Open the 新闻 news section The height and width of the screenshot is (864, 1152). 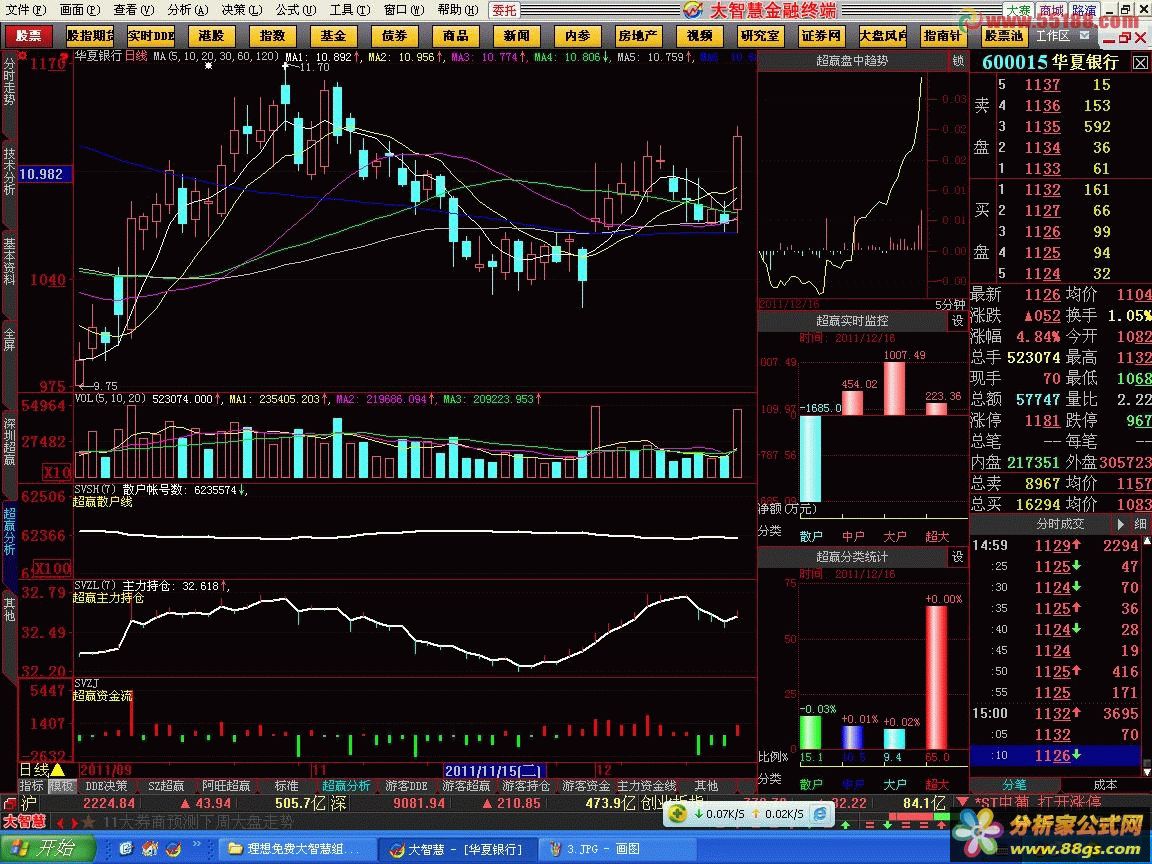tap(516, 35)
